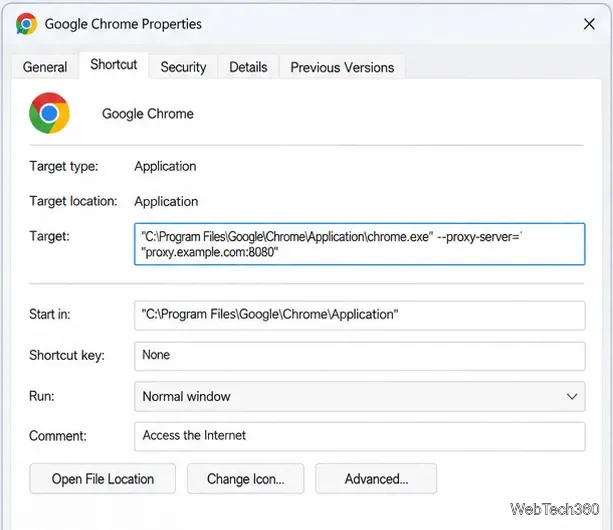Click the Start in text field
This screenshot has height=530, width=613.
coord(360,315)
